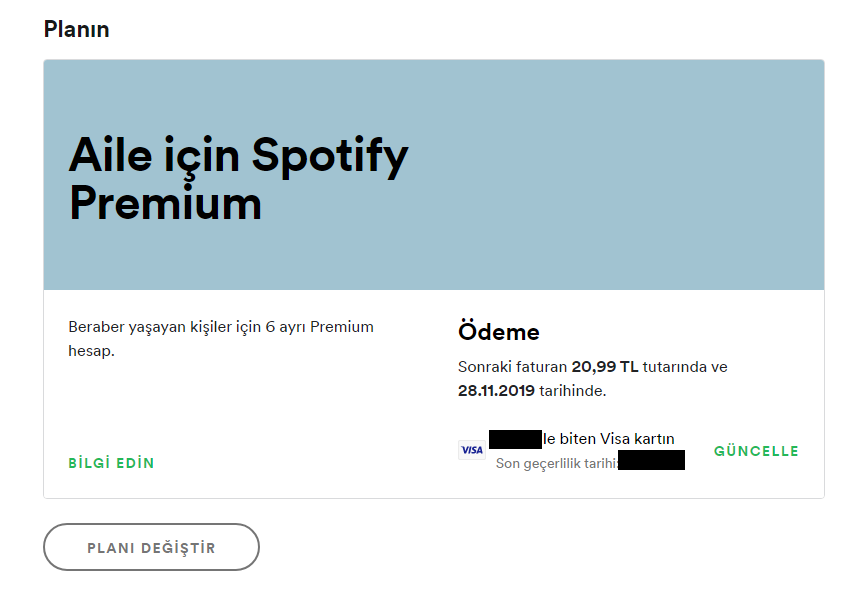Click the le biten Visa kartın text
This screenshot has width=863, height=611.
(x=608, y=439)
